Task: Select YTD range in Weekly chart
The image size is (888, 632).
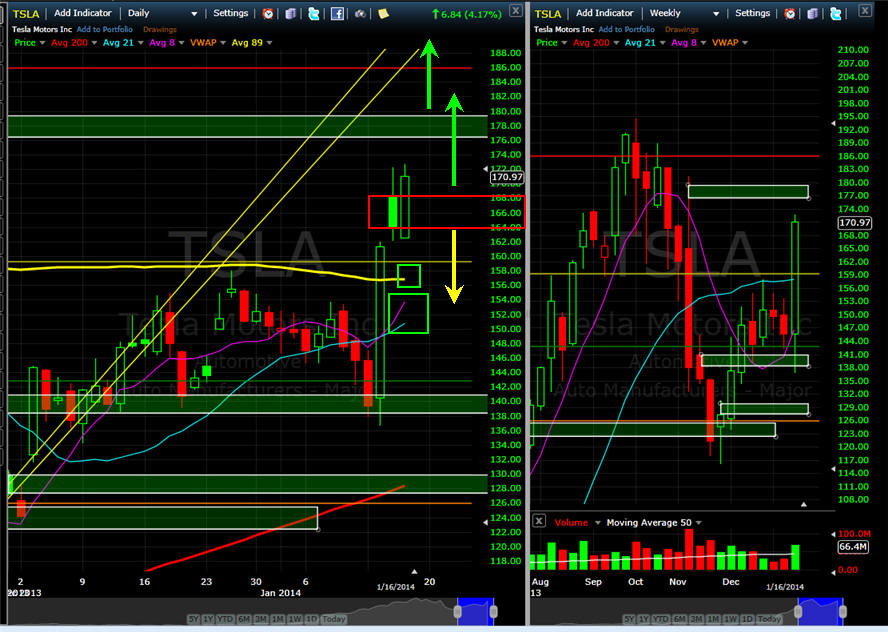Action: tap(661, 619)
